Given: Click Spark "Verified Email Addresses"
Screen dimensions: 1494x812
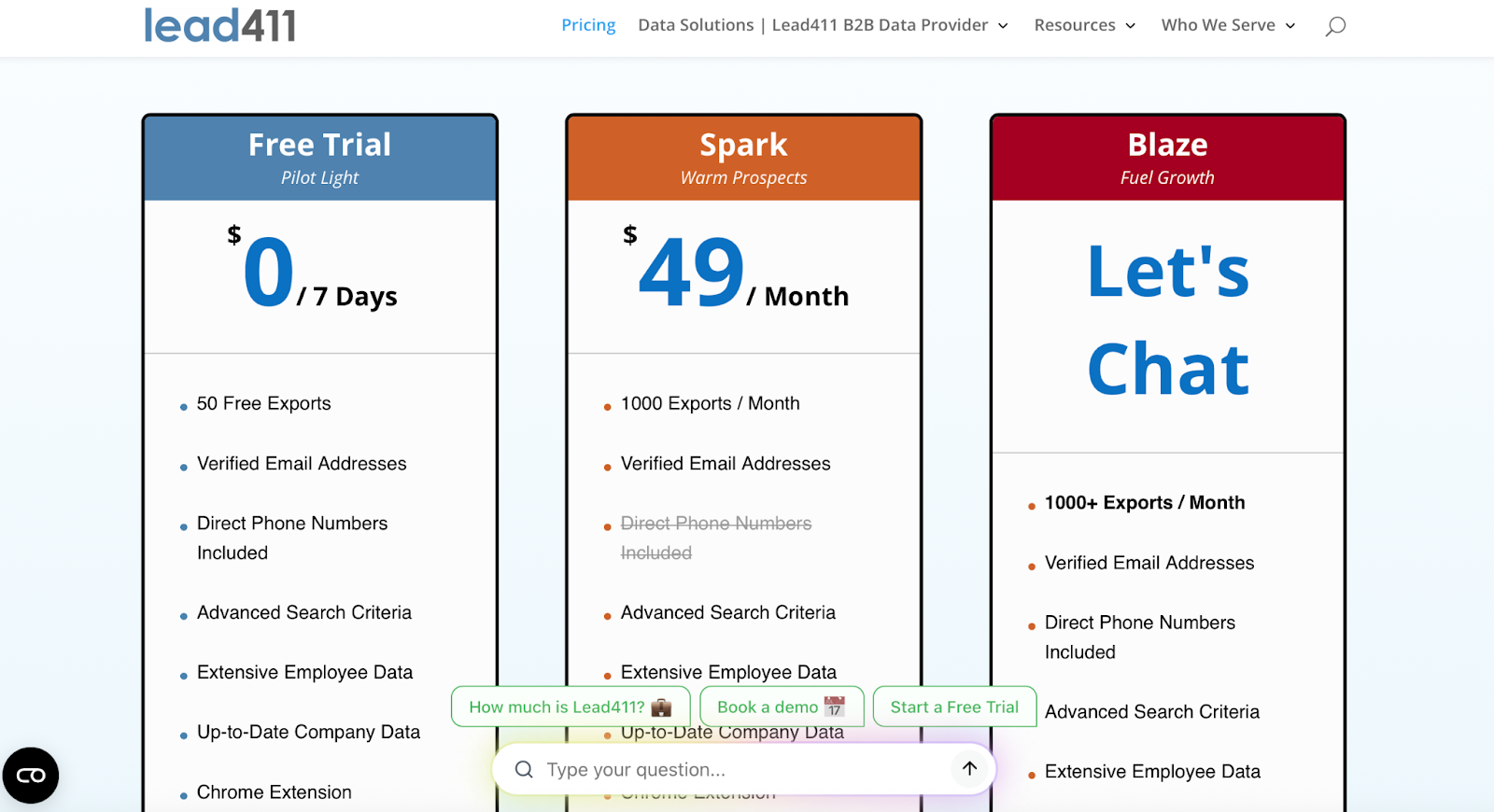Looking at the screenshot, I should coord(726,463).
